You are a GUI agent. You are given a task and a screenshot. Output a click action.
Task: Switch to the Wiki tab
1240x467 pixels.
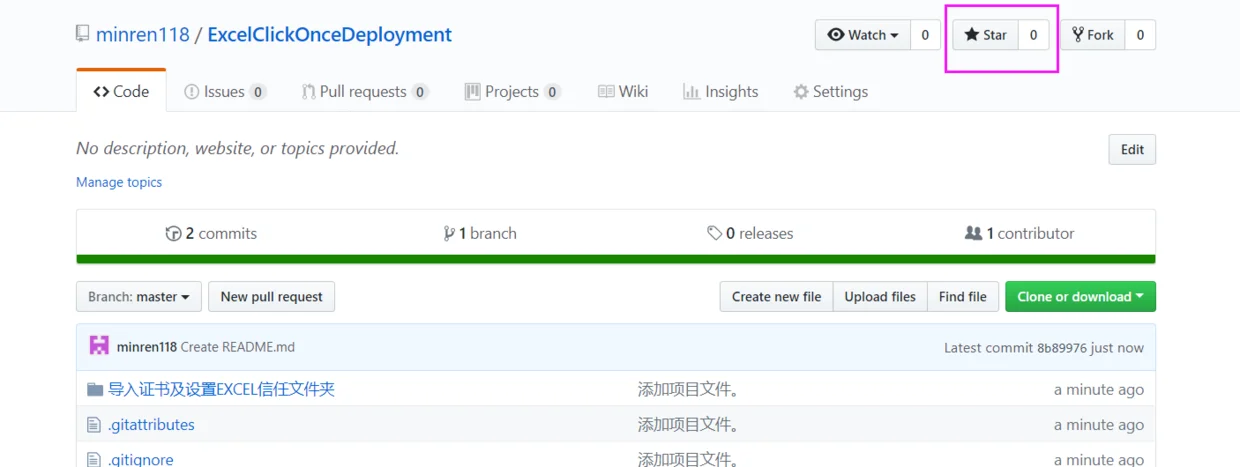623,91
